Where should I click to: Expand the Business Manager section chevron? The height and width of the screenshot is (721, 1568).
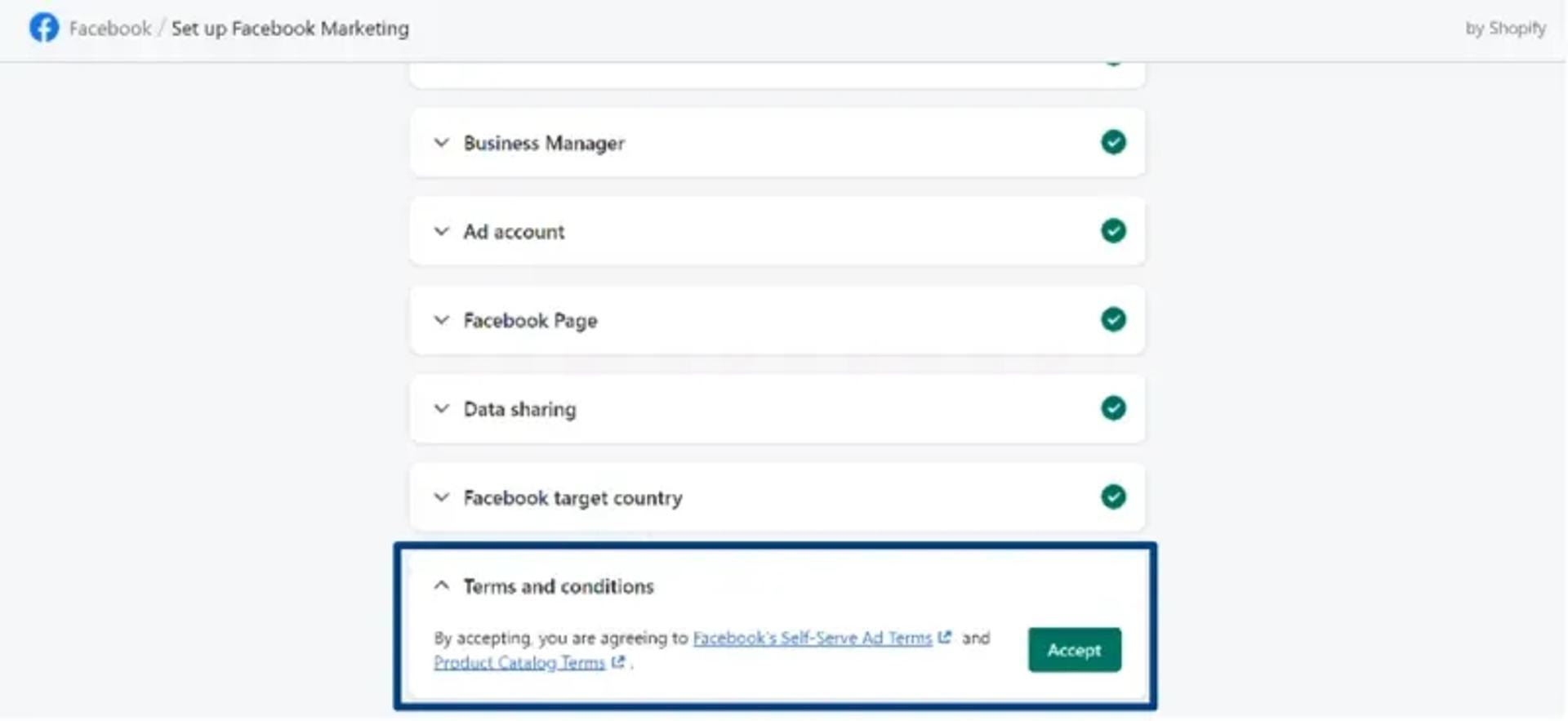coord(442,143)
